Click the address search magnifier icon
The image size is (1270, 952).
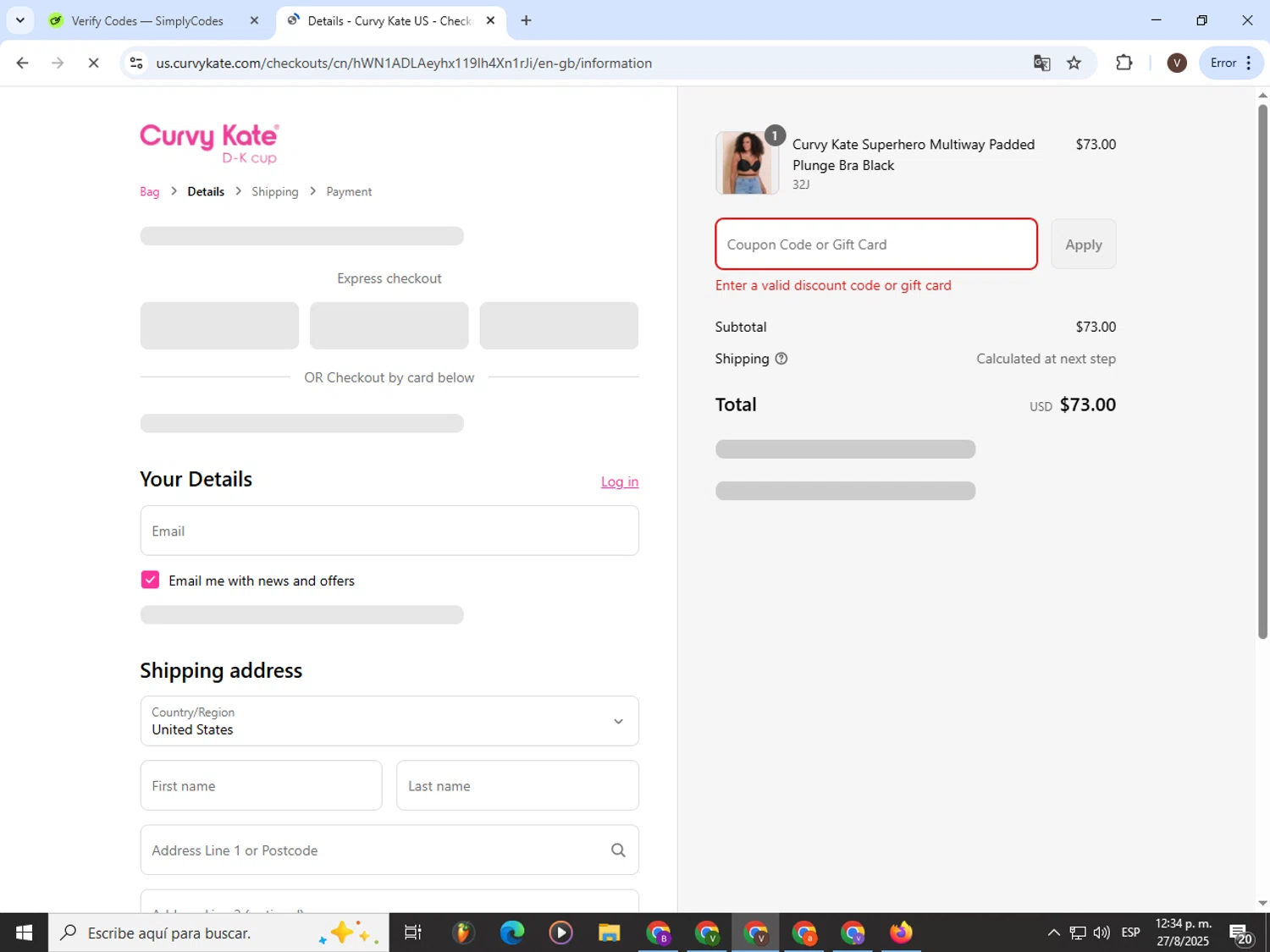pyautogui.click(x=618, y=850)
